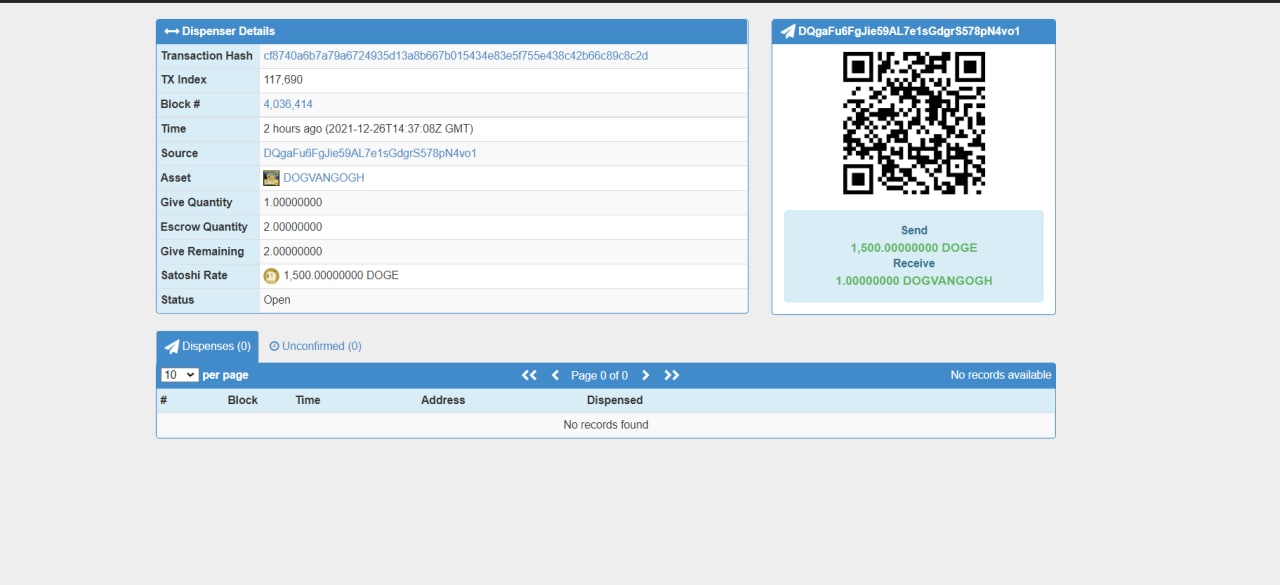Click the QR code image

click(x=914, y=123)
